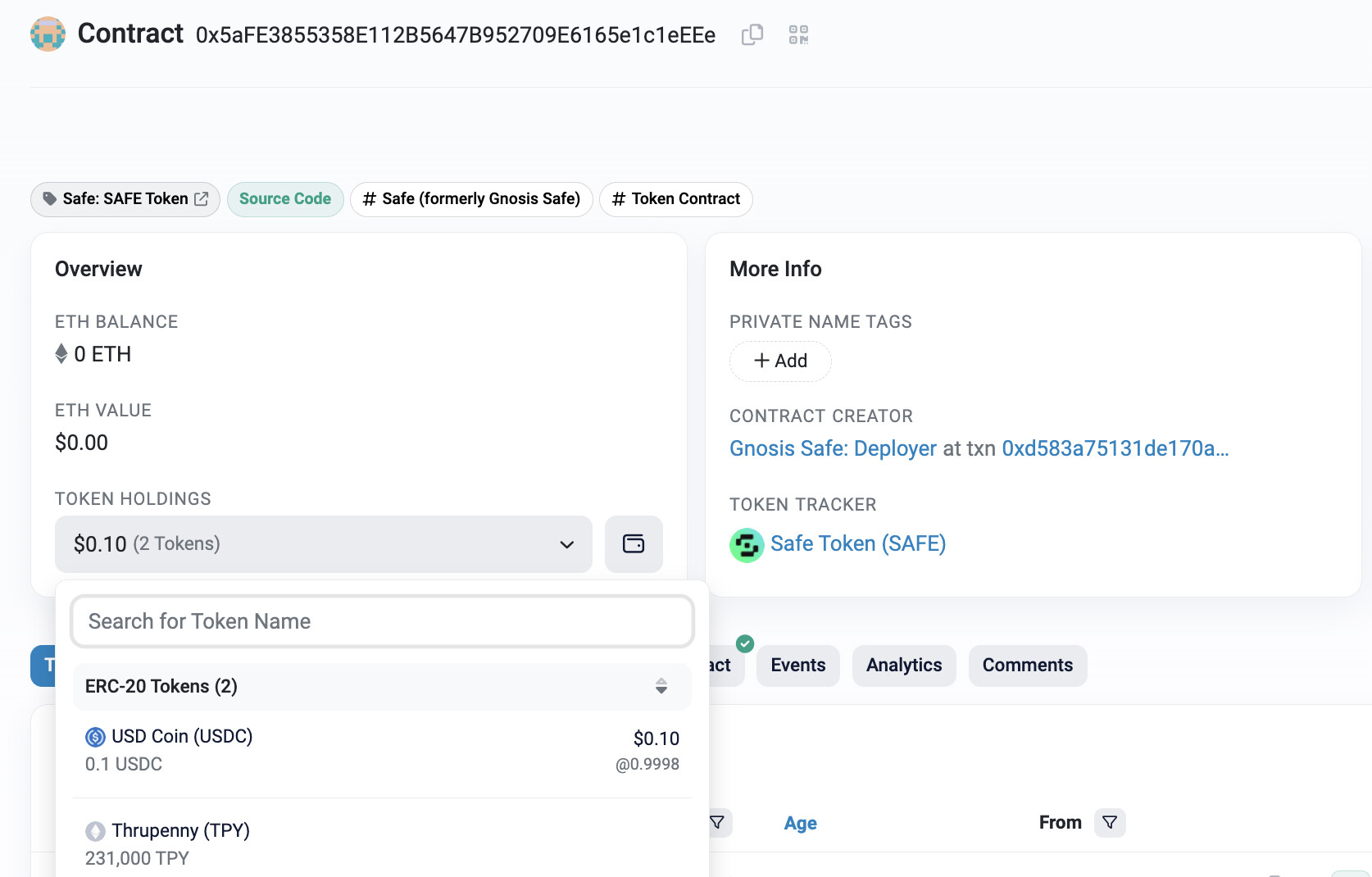Add a private name tag
The height and width of the screenshot is (877, 1372).
coord(780,361)
